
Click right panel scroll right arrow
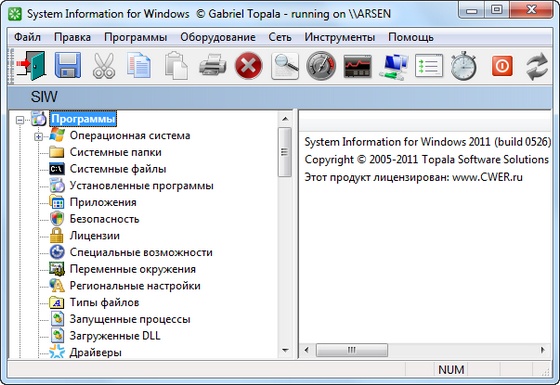tap(543, 350)
